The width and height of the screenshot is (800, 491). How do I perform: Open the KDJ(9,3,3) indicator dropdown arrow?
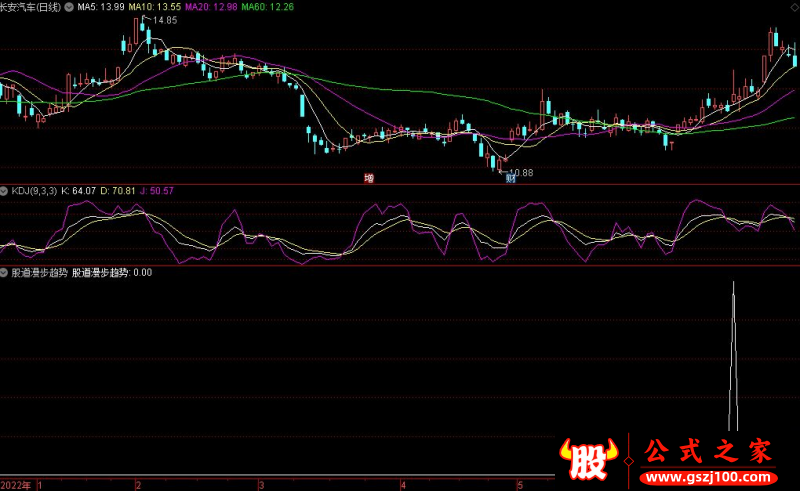(x=5, y=191)
